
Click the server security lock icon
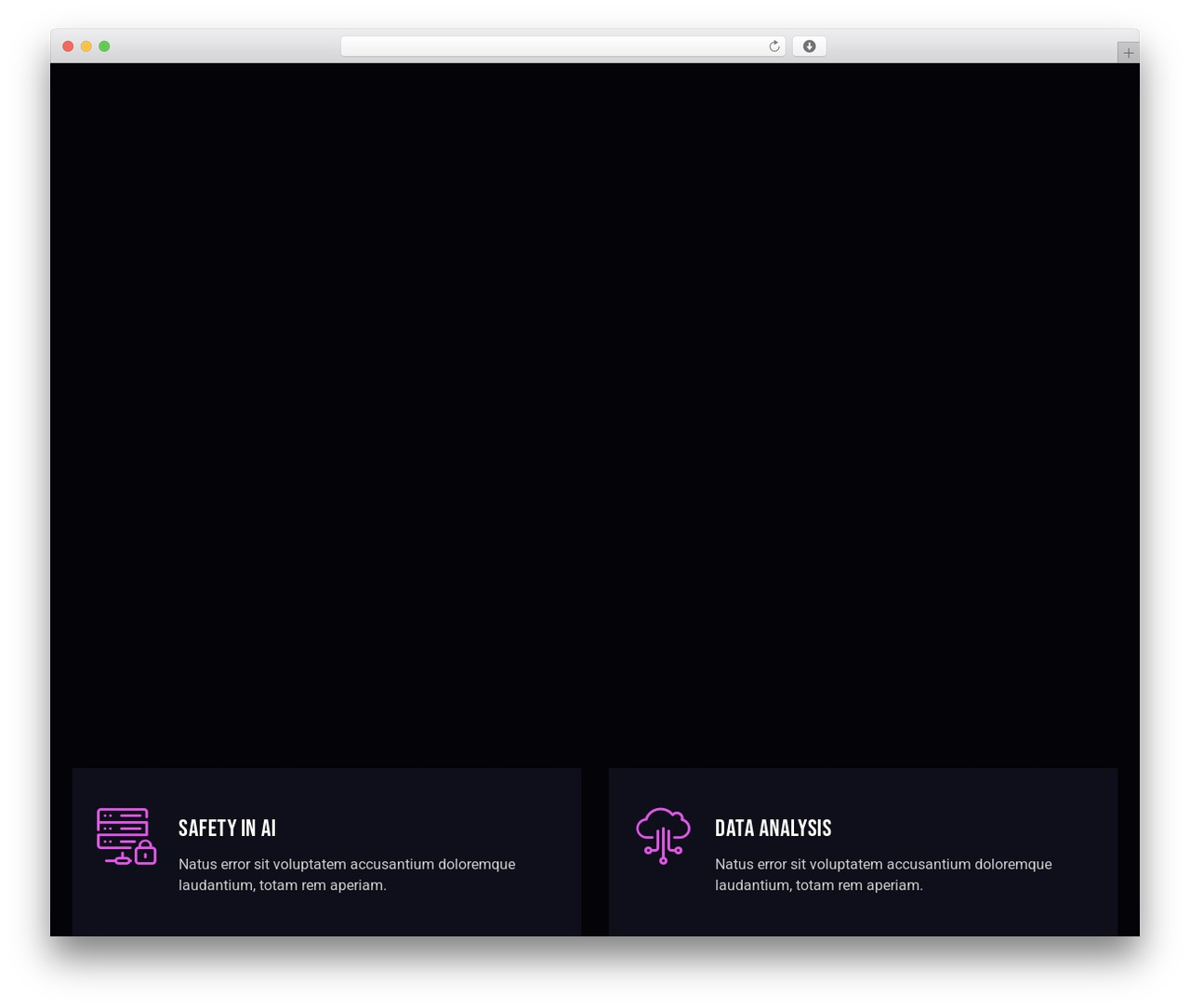[x=126, y=836]
